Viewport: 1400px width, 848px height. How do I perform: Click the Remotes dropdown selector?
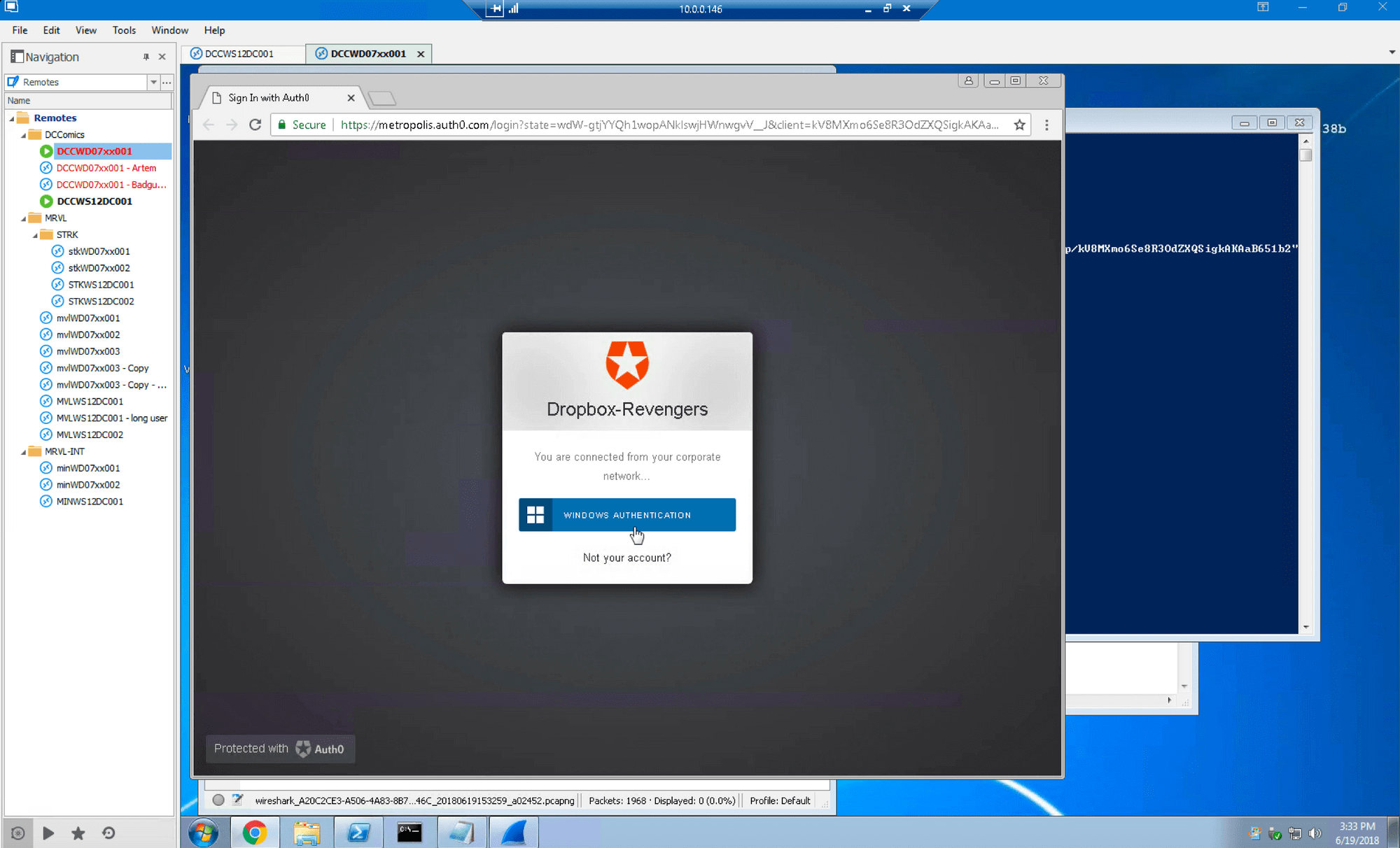coord(153,81)
